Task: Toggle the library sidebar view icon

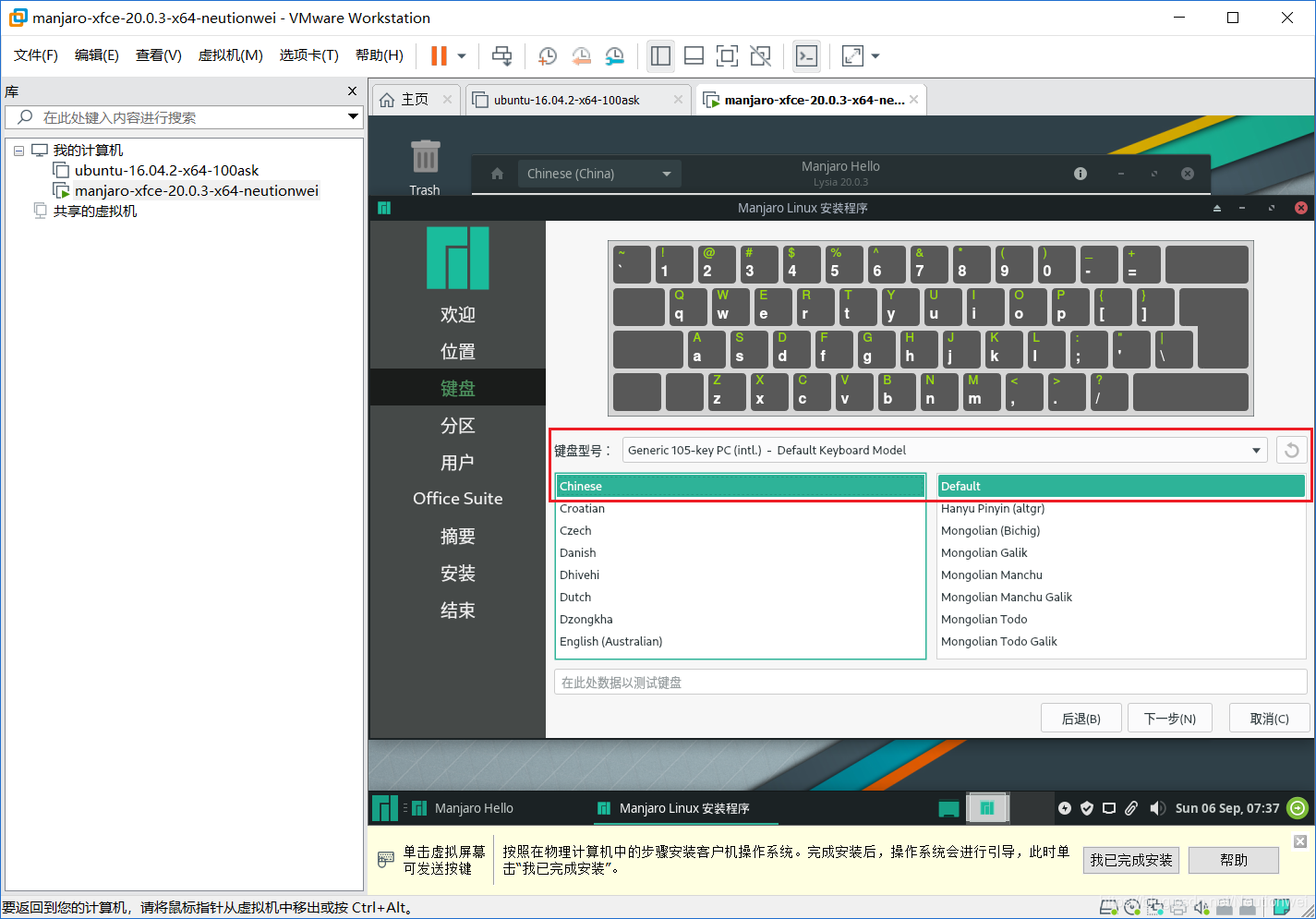Action: [660, 56]
